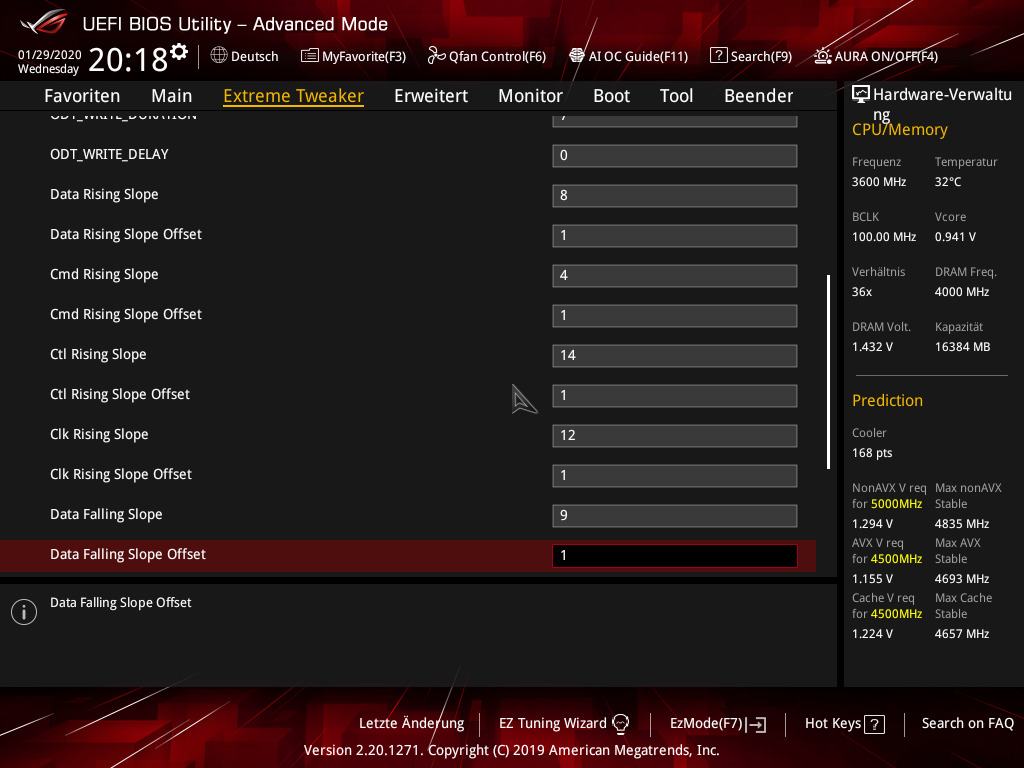The image size is (1024, 768).
Task: Click the EzMode exit arrow icon
Action: [756, 724]
